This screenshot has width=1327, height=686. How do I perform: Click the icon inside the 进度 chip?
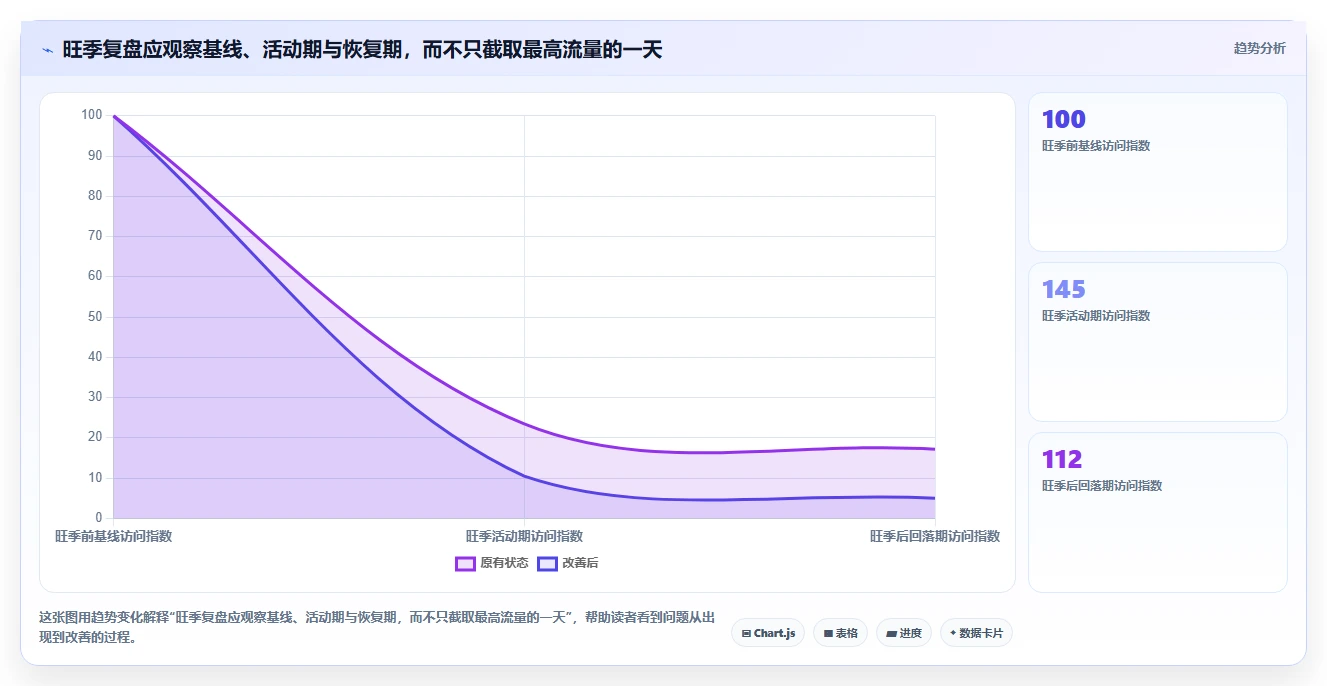pos(891,634)
